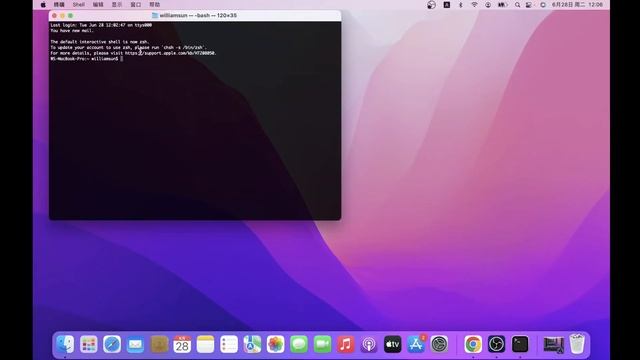The height and width of the screenshot is (360, 640).
Task: Open the View menu in menu bar
Action: [x=117, y=4]
